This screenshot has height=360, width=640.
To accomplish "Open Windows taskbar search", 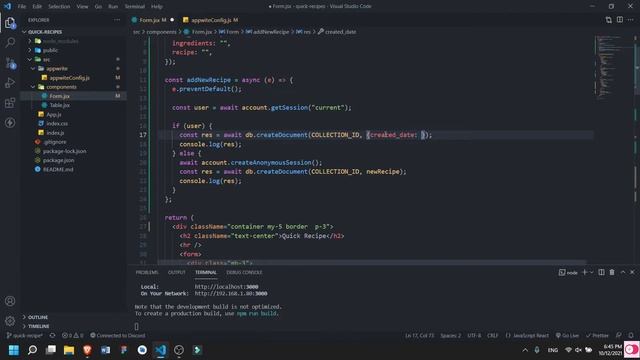I will coord(32,350).
